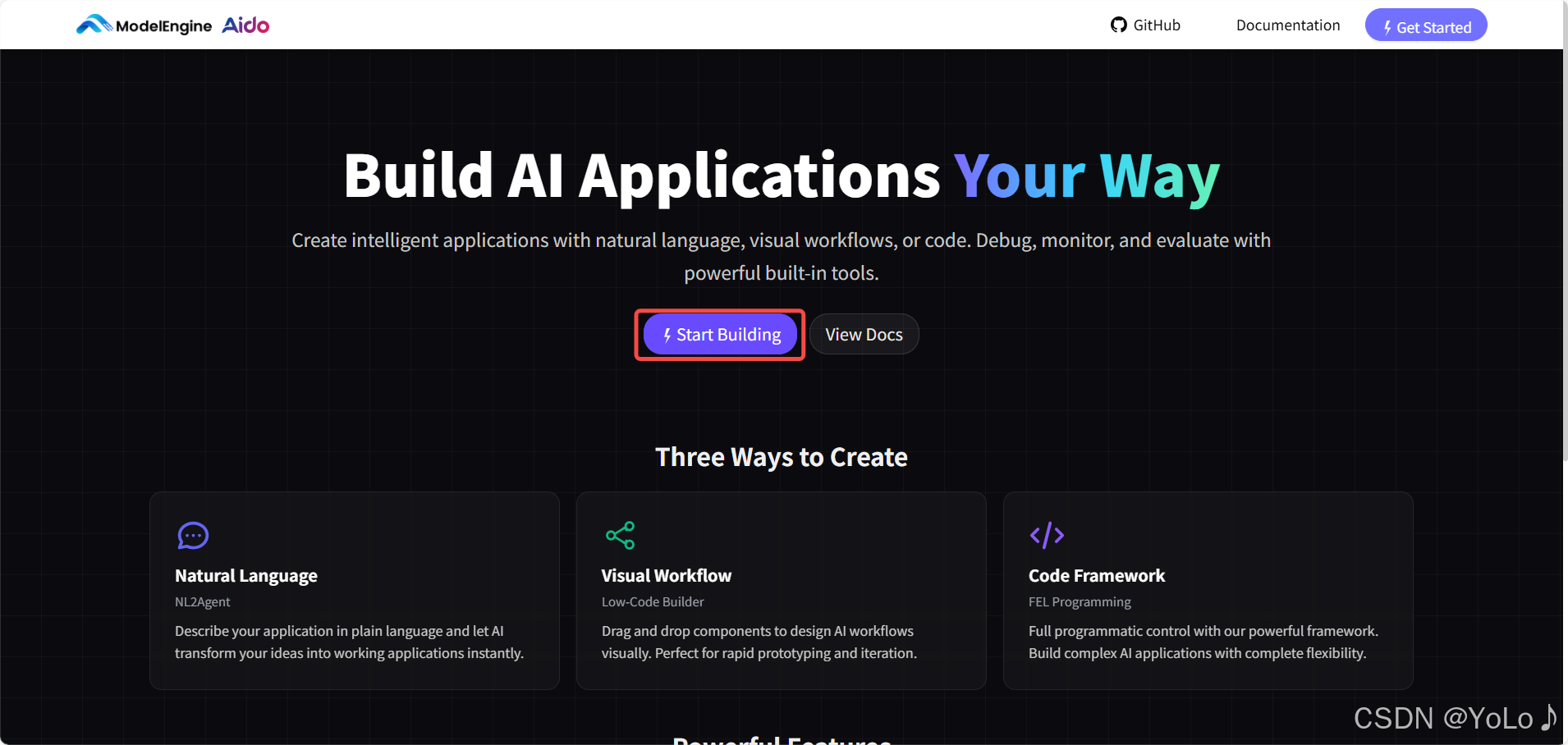Select the Natural Language card title
The height and width of the screenshot is (745, 1568).
246,576
